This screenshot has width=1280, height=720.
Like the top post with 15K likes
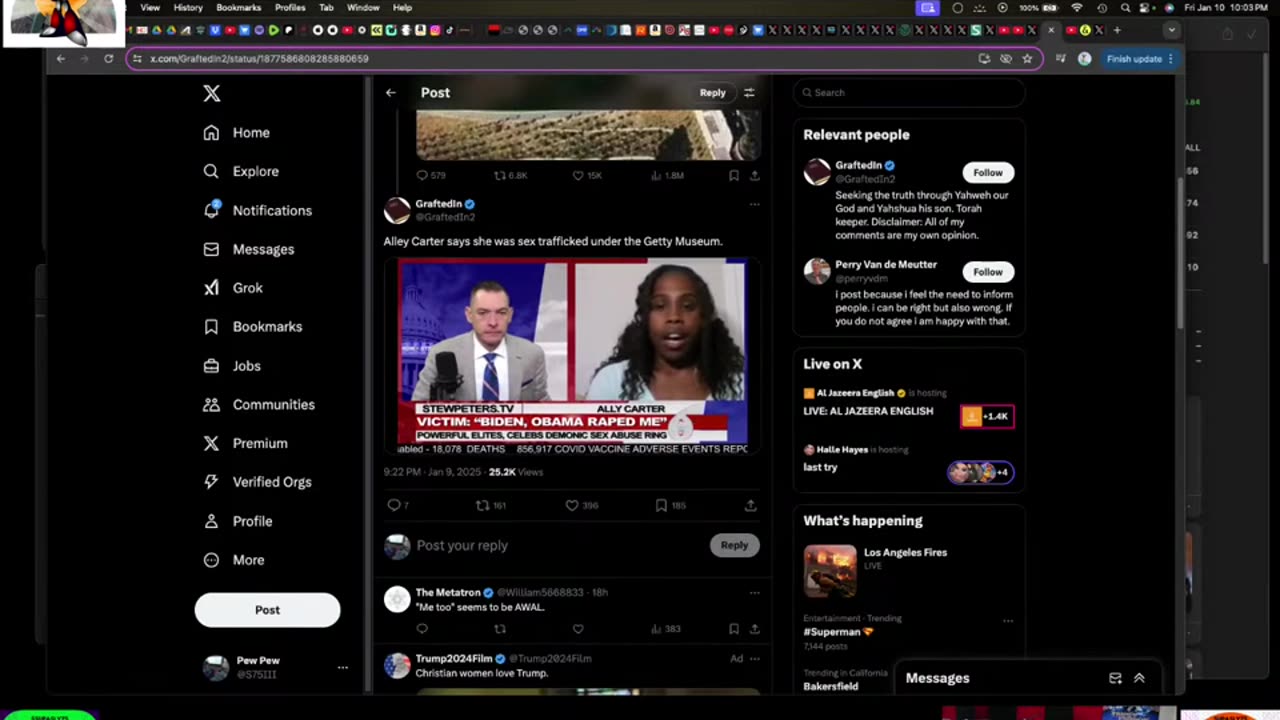[578, 175]
